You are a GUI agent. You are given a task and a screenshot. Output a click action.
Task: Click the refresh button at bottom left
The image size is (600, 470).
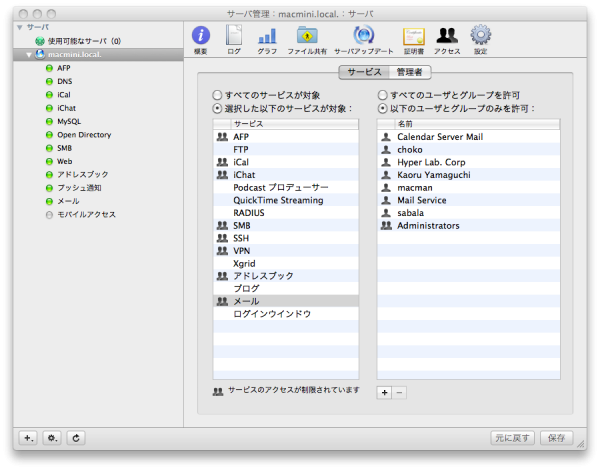point(76,438)
